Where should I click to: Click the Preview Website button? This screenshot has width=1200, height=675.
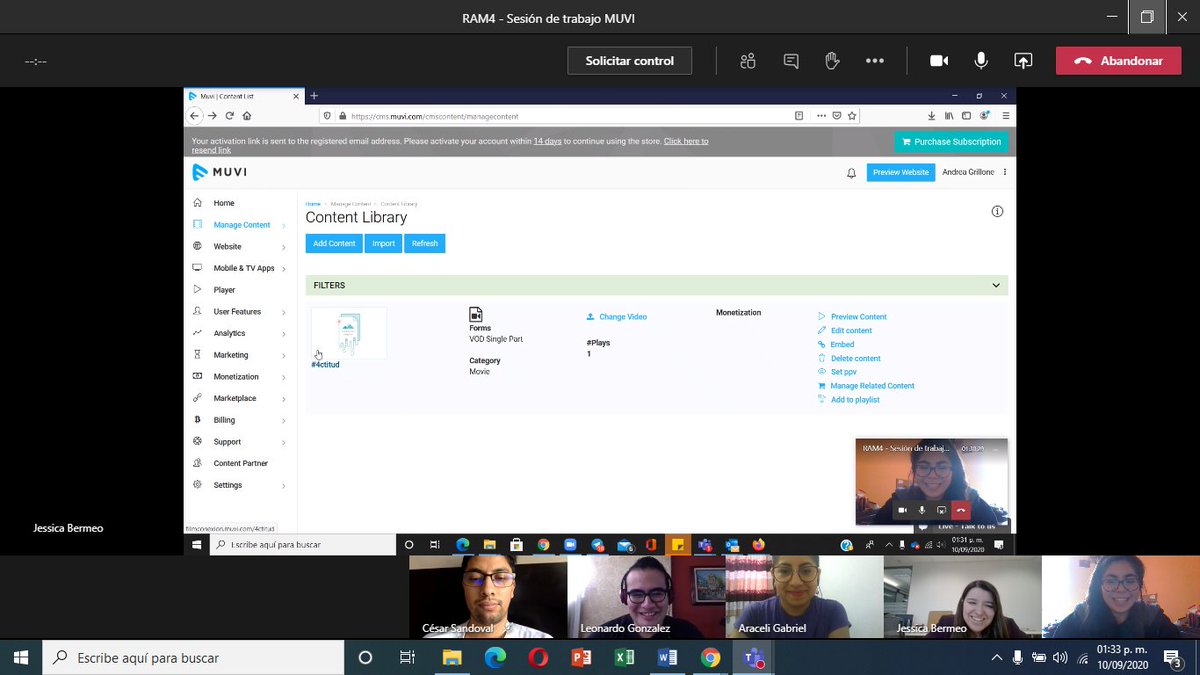tap(901, 172)
